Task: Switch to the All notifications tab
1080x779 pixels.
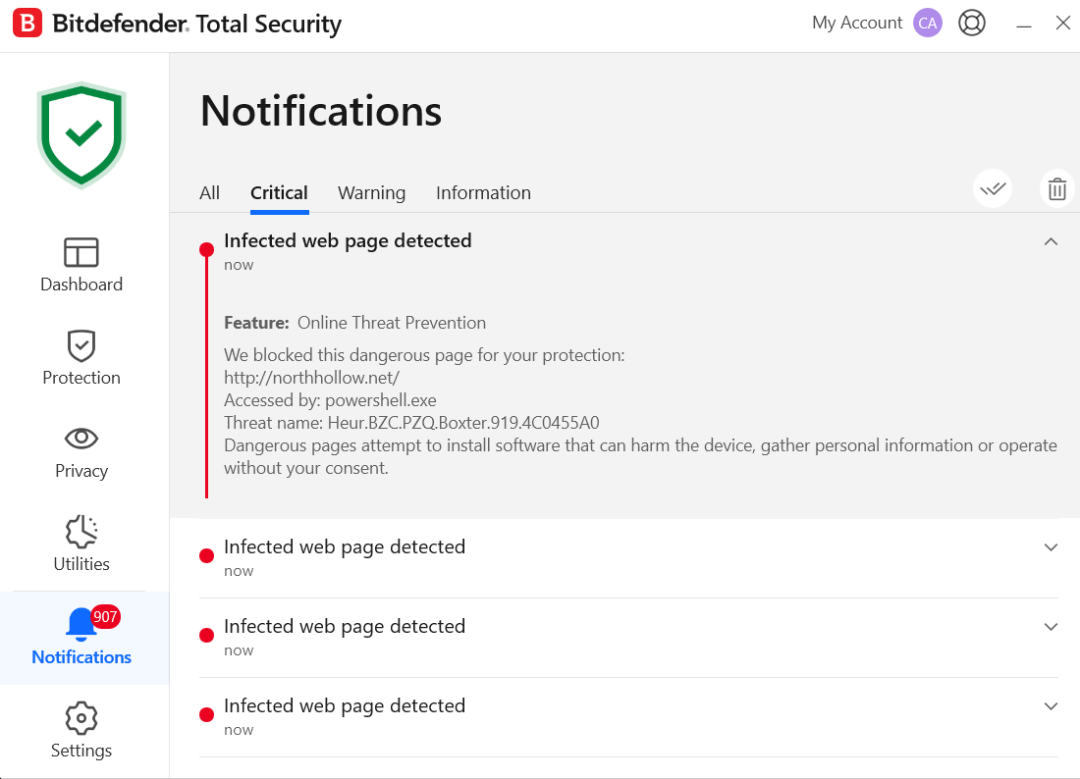Action: coord(209,193)
